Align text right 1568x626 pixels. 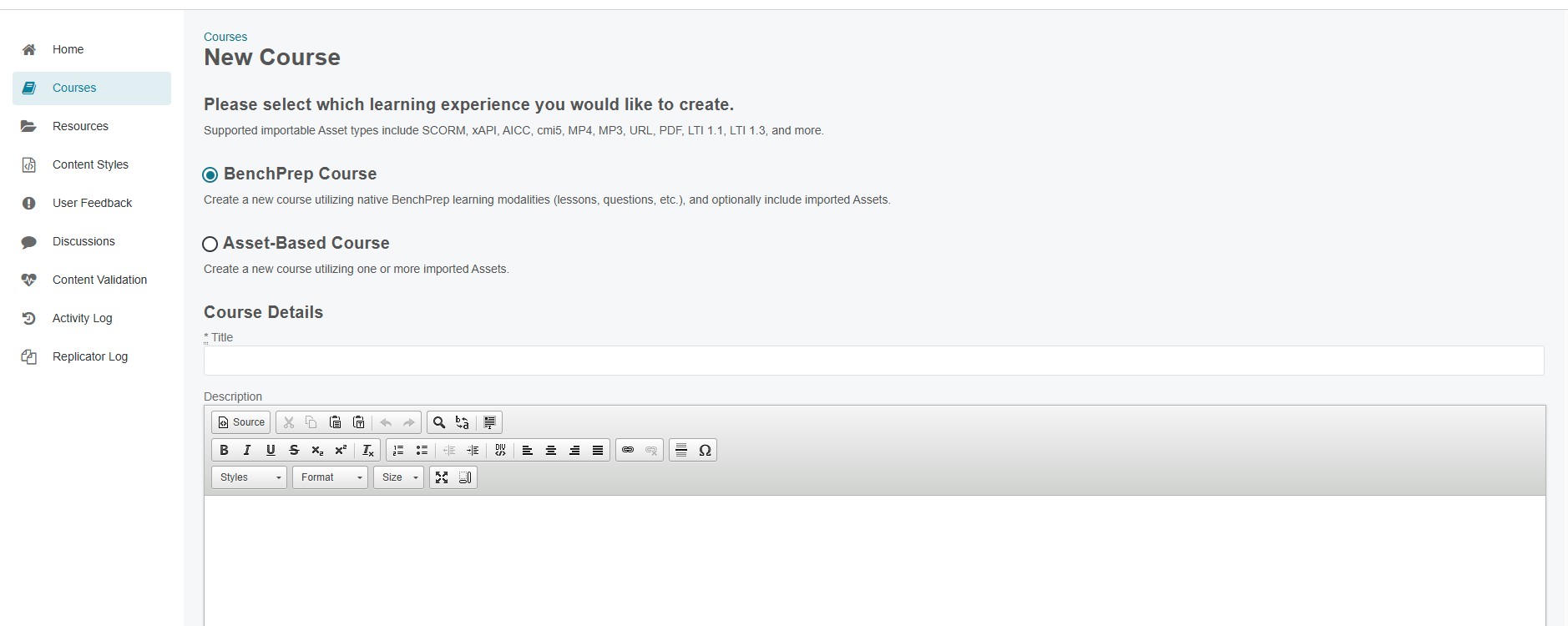[x=574, y=450]
